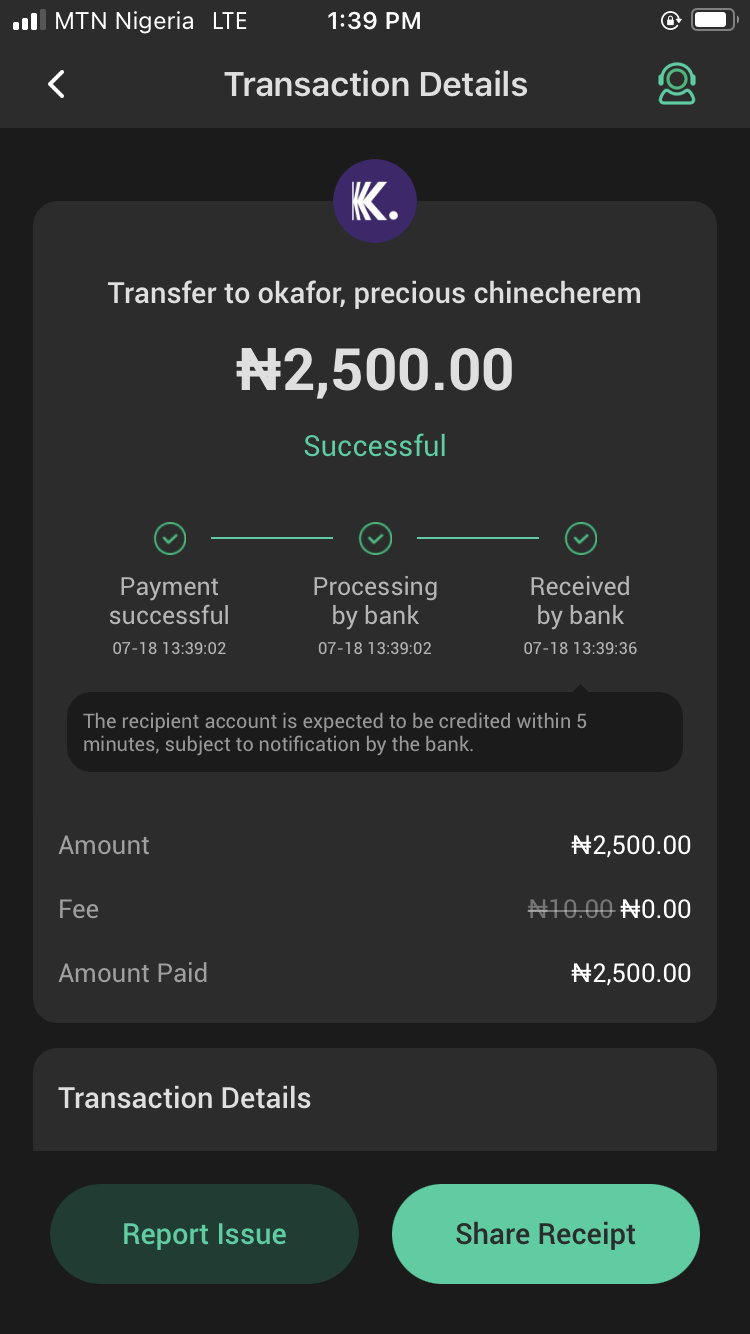Tap the Processing by bank checkmark

(x=375, y=539)
